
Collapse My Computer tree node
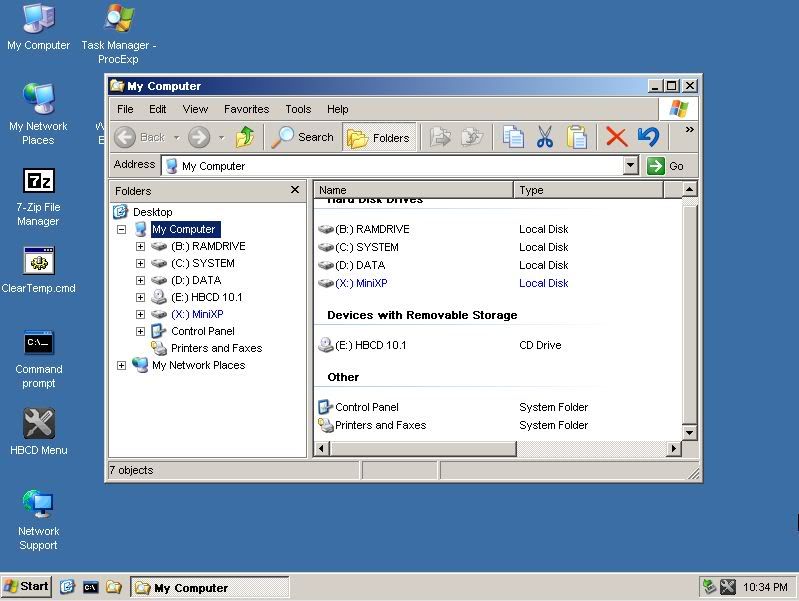pos(121,229)
